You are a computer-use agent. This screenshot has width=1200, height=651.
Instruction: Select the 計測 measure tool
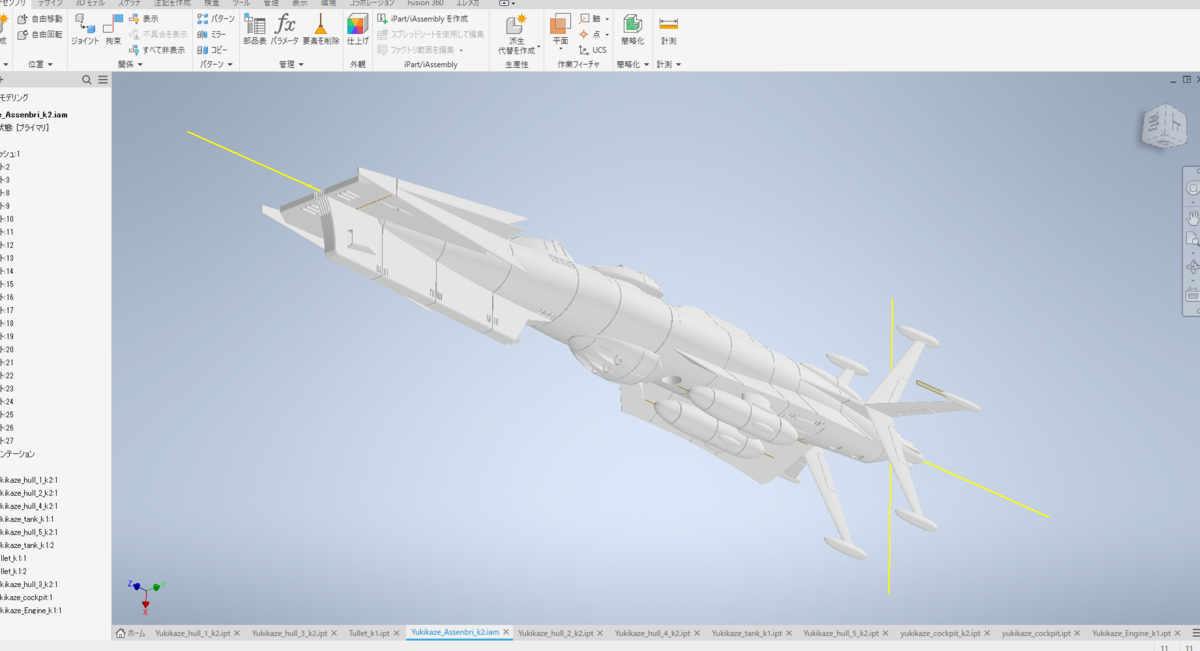pyautogui.click(x=668, y=29)
